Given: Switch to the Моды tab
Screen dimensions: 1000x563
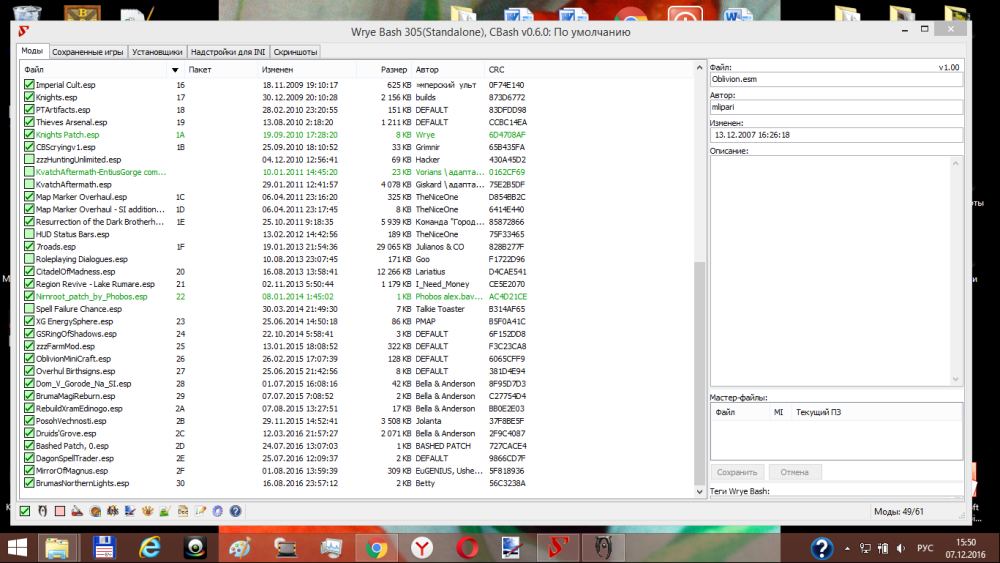Looking at the screenshot, I should [x=32, y=51].
